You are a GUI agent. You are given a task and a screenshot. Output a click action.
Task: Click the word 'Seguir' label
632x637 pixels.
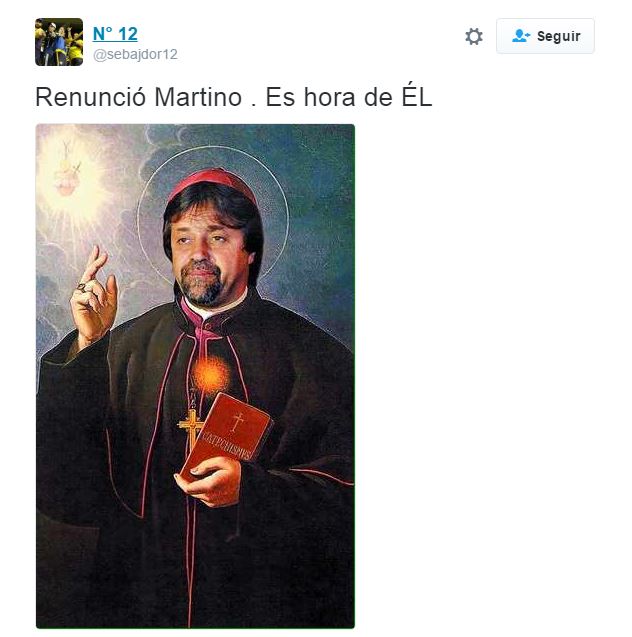coord(558,36)
